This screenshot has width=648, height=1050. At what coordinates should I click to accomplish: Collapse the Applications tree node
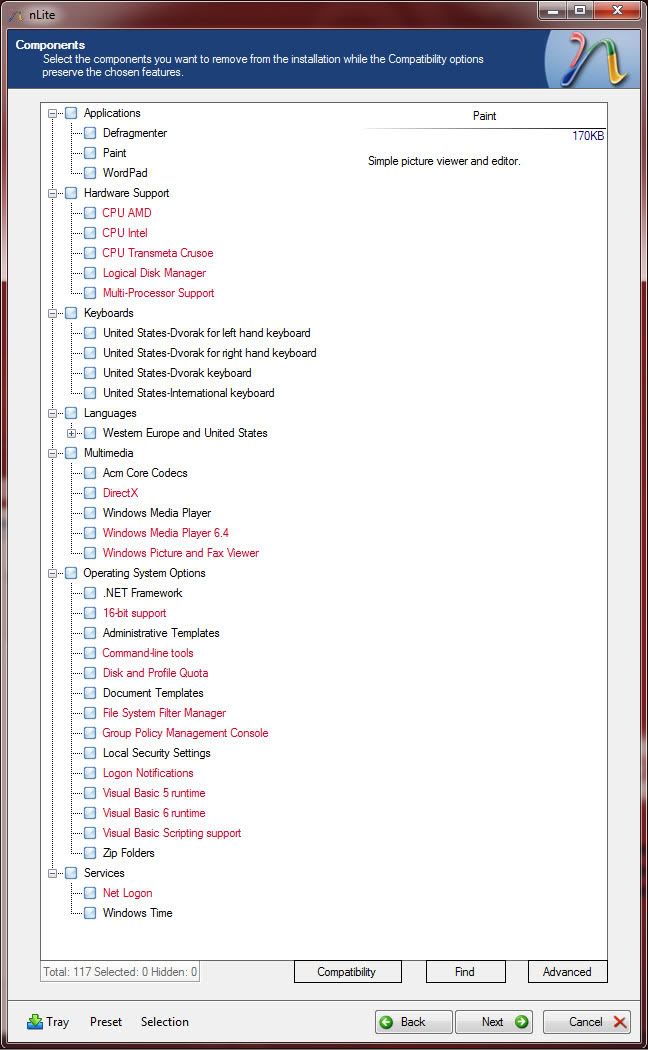52,113
